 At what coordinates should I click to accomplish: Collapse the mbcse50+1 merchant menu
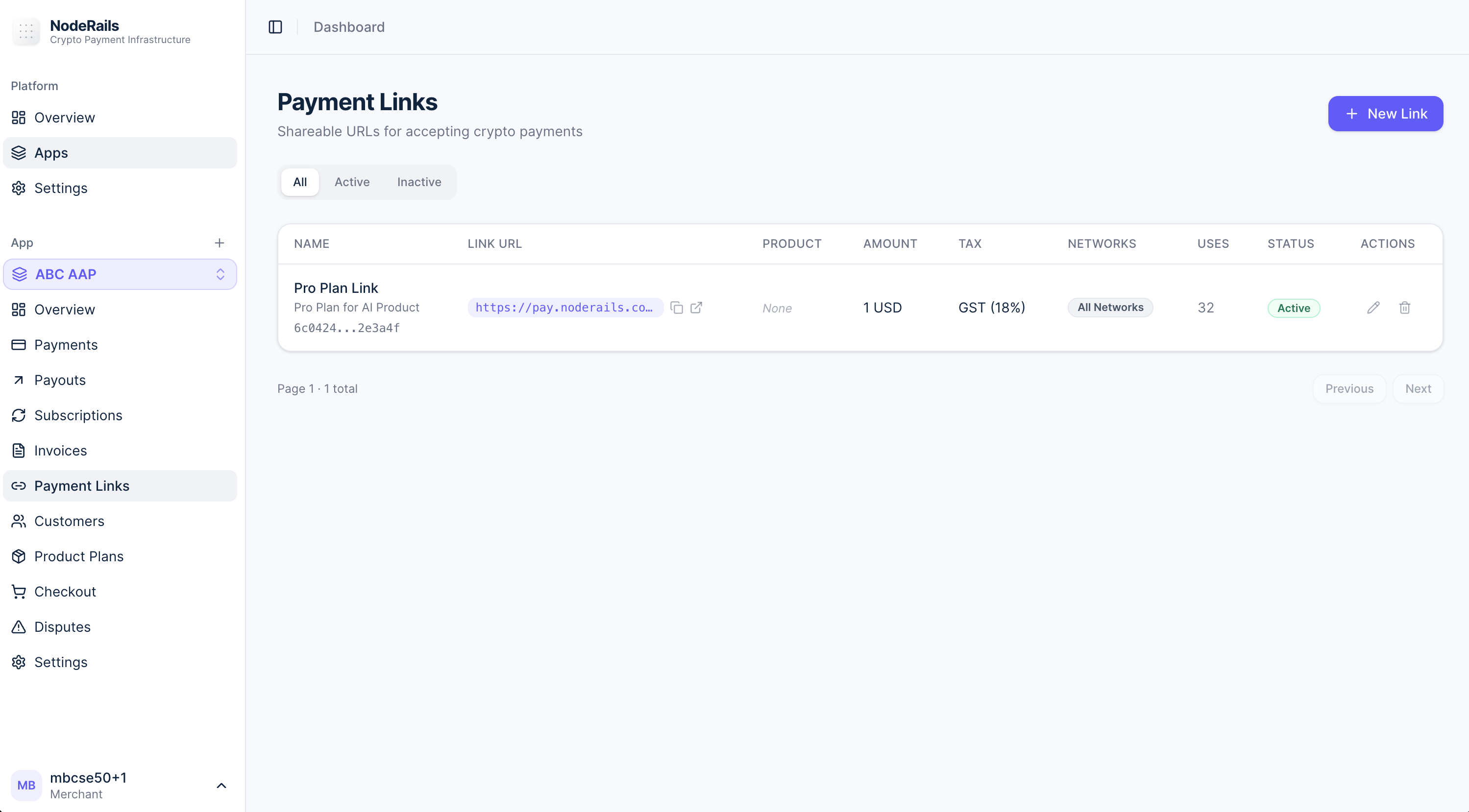pyautogui.click(x=221, y=785)
